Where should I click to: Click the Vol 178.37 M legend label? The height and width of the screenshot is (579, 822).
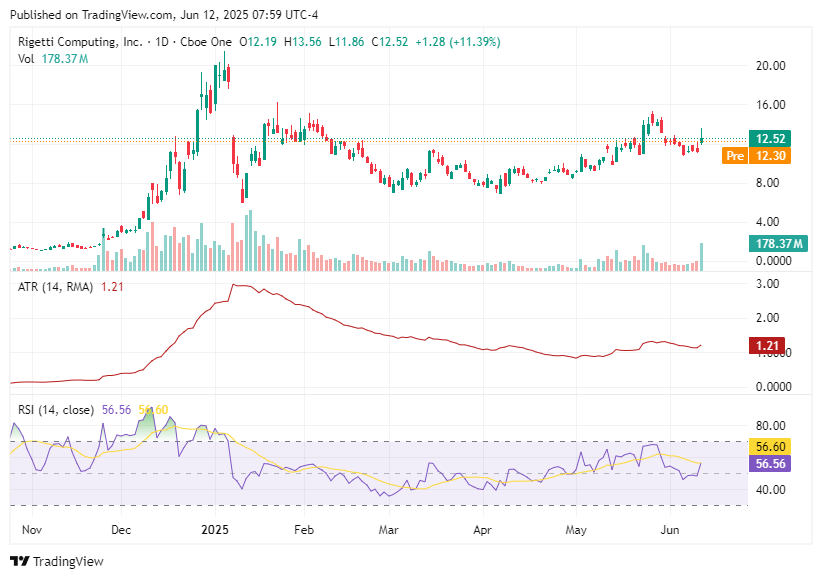[x=53, y=59]
